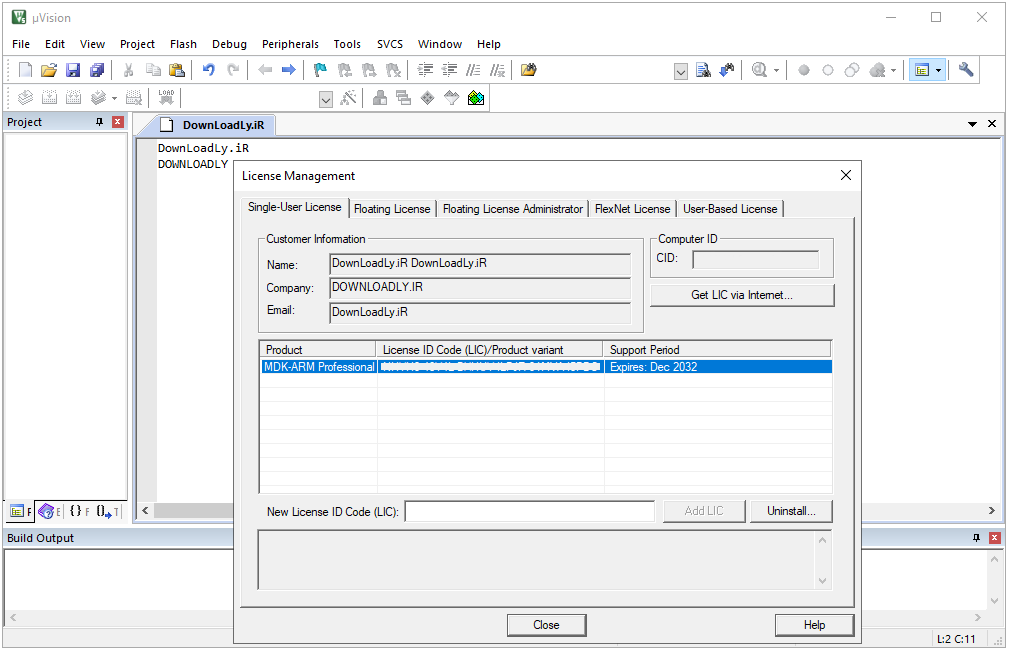The width and height of the screenshot is (1009, 651).
Task: Open the Debug menu
Action: (229, 44)
